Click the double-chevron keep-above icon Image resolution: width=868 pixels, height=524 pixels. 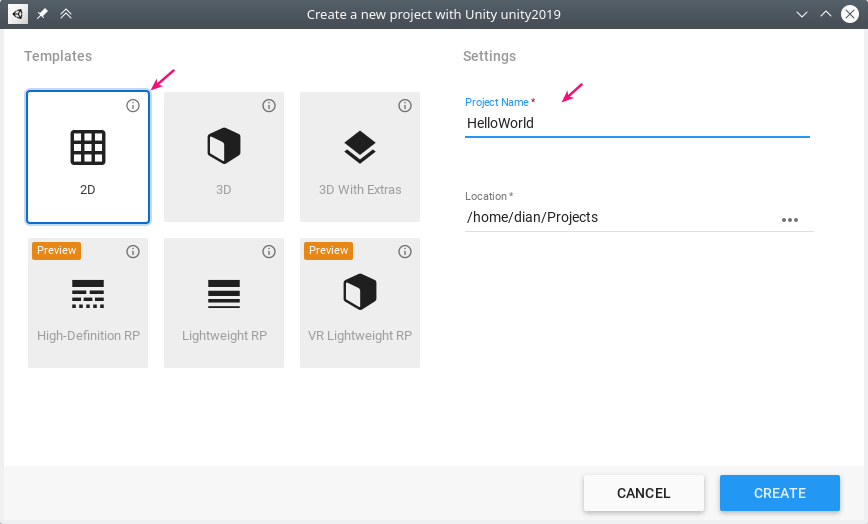(x=66, y=14)
